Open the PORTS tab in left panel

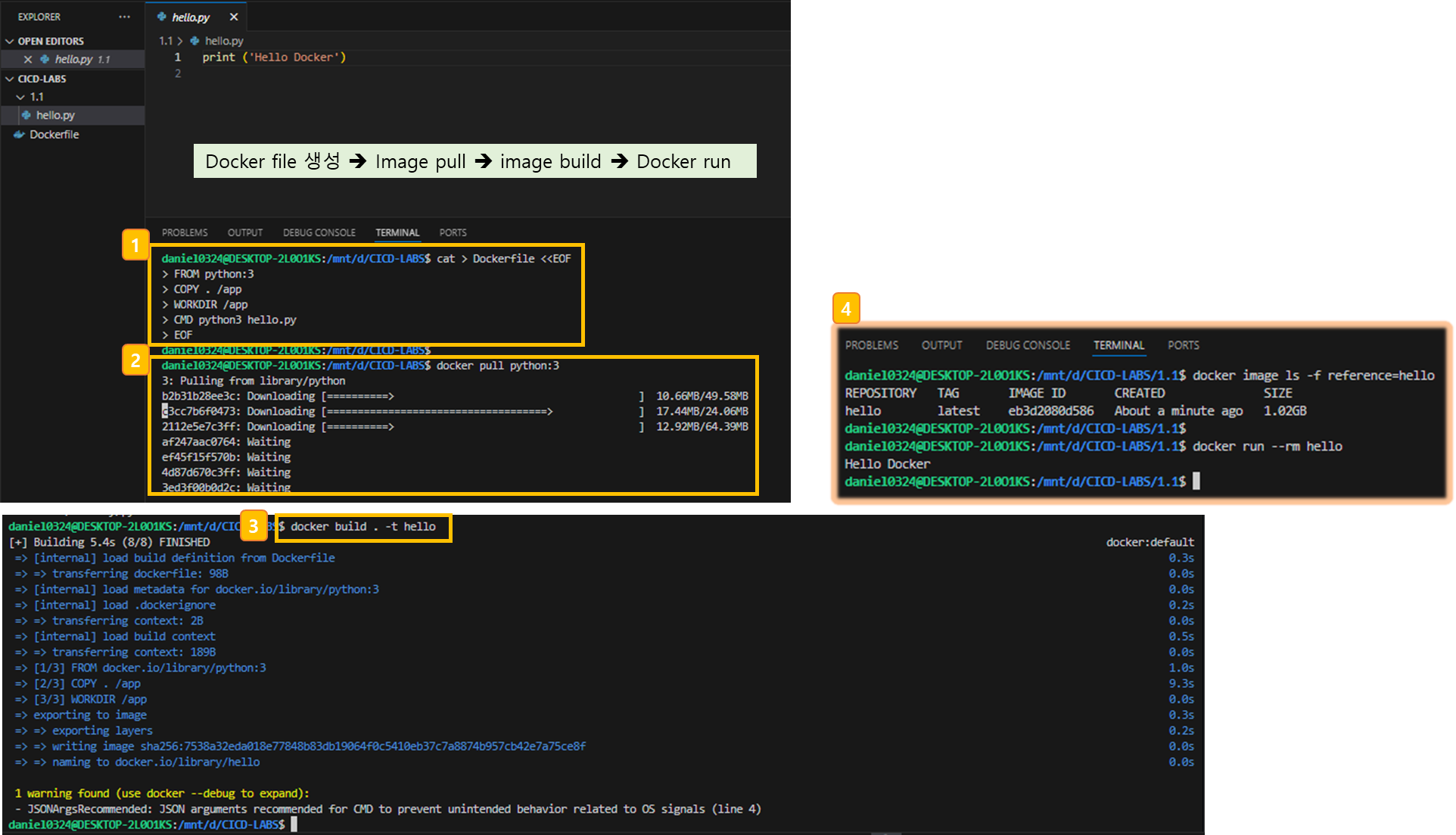pyautogui.click(x=453, y=232)
